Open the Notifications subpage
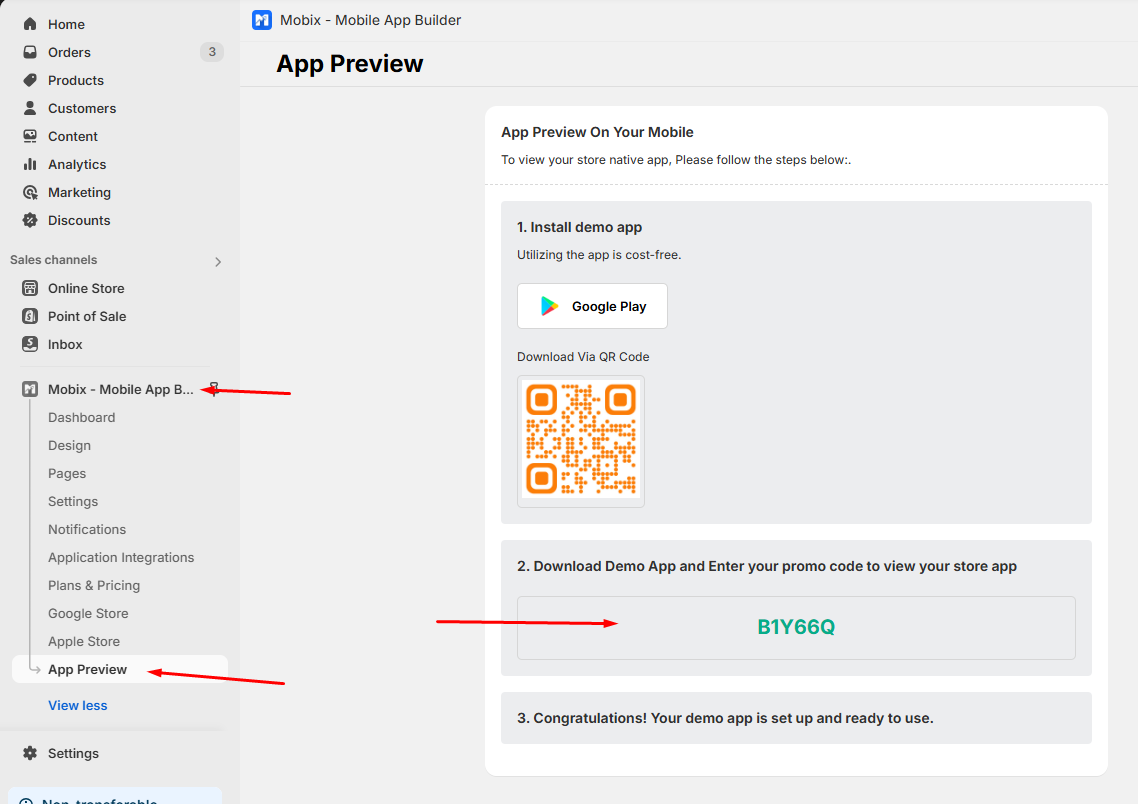 87,529
